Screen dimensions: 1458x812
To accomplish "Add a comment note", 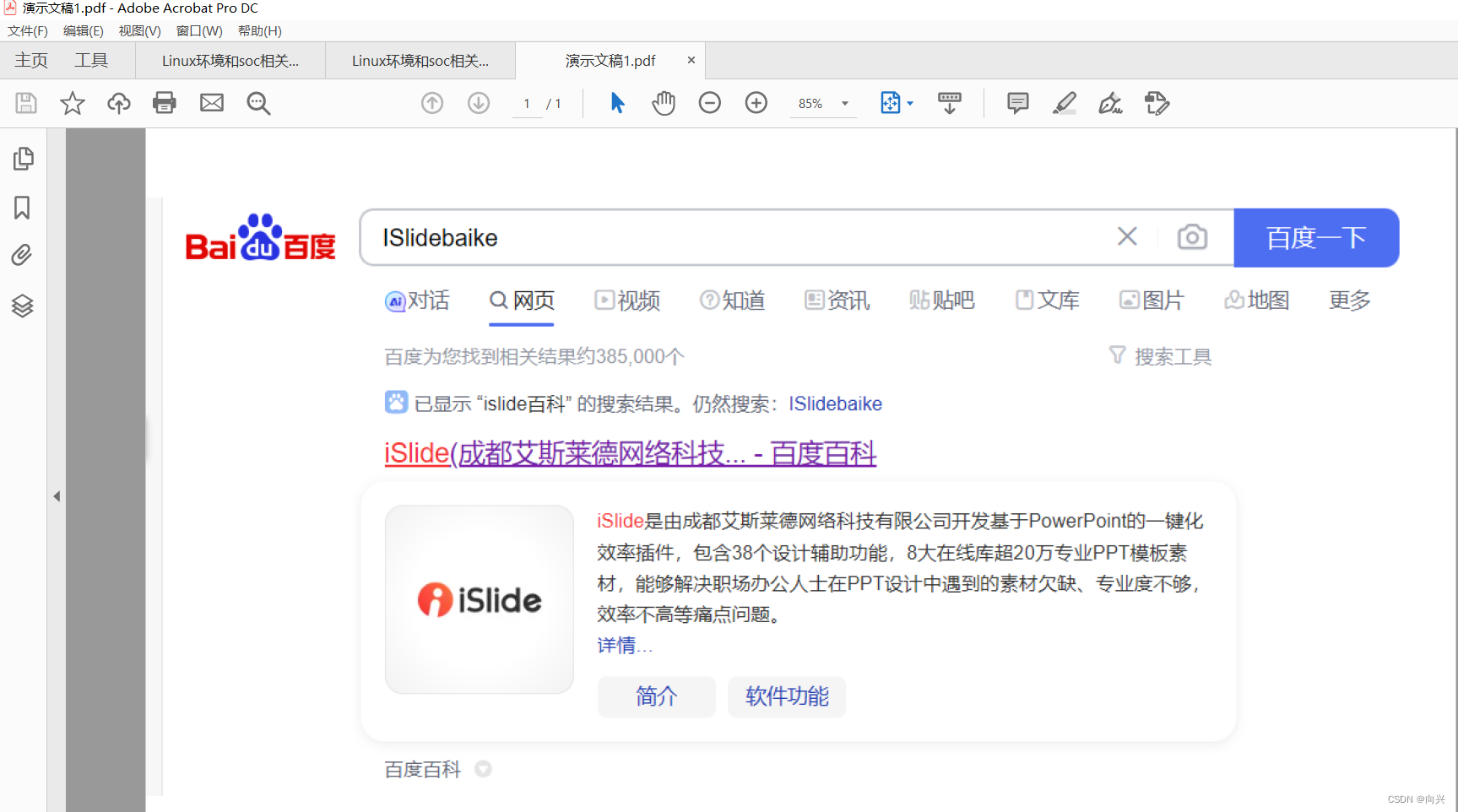I will 1018,103.
